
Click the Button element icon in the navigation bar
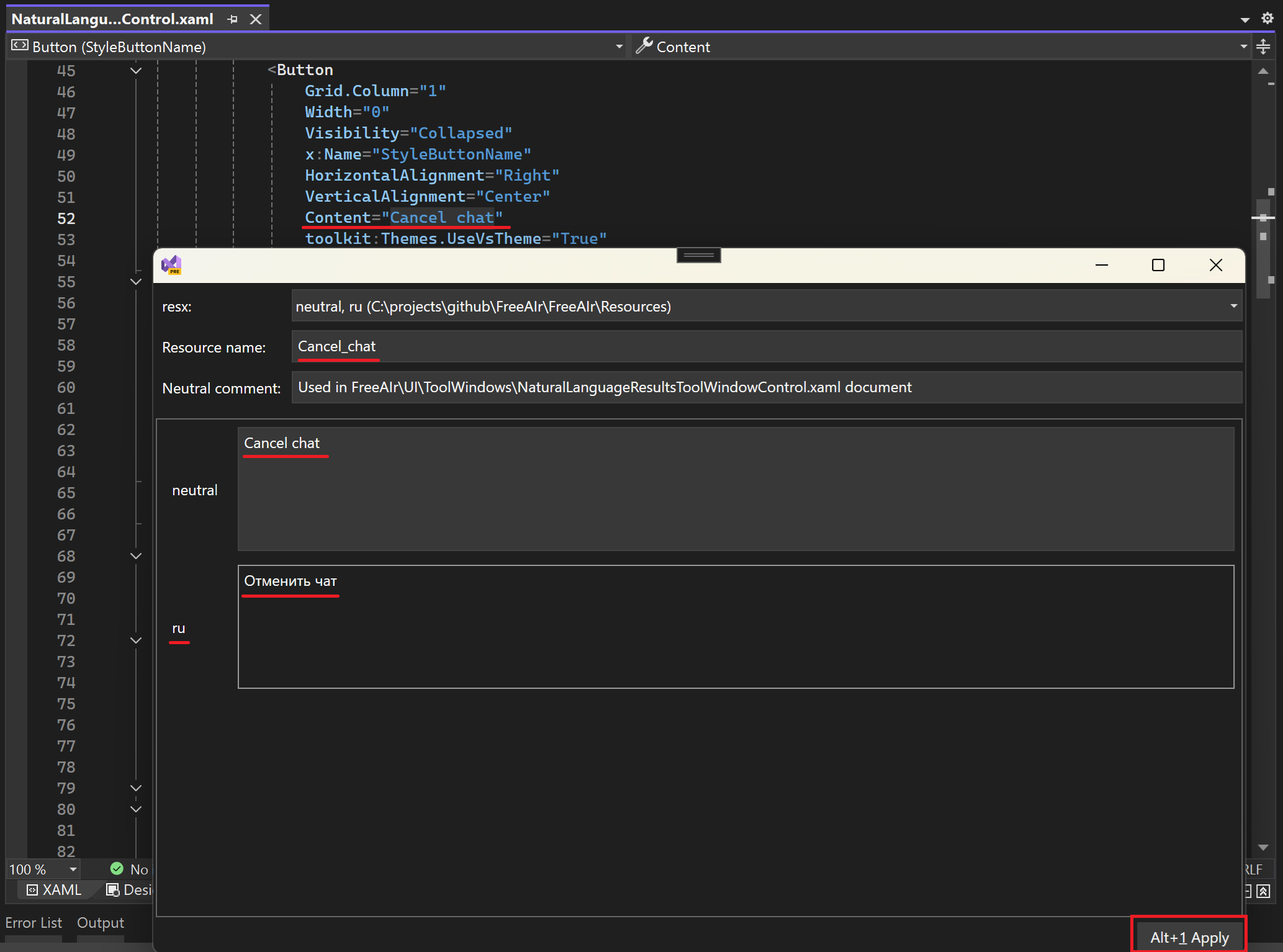(x=20, y=46)
